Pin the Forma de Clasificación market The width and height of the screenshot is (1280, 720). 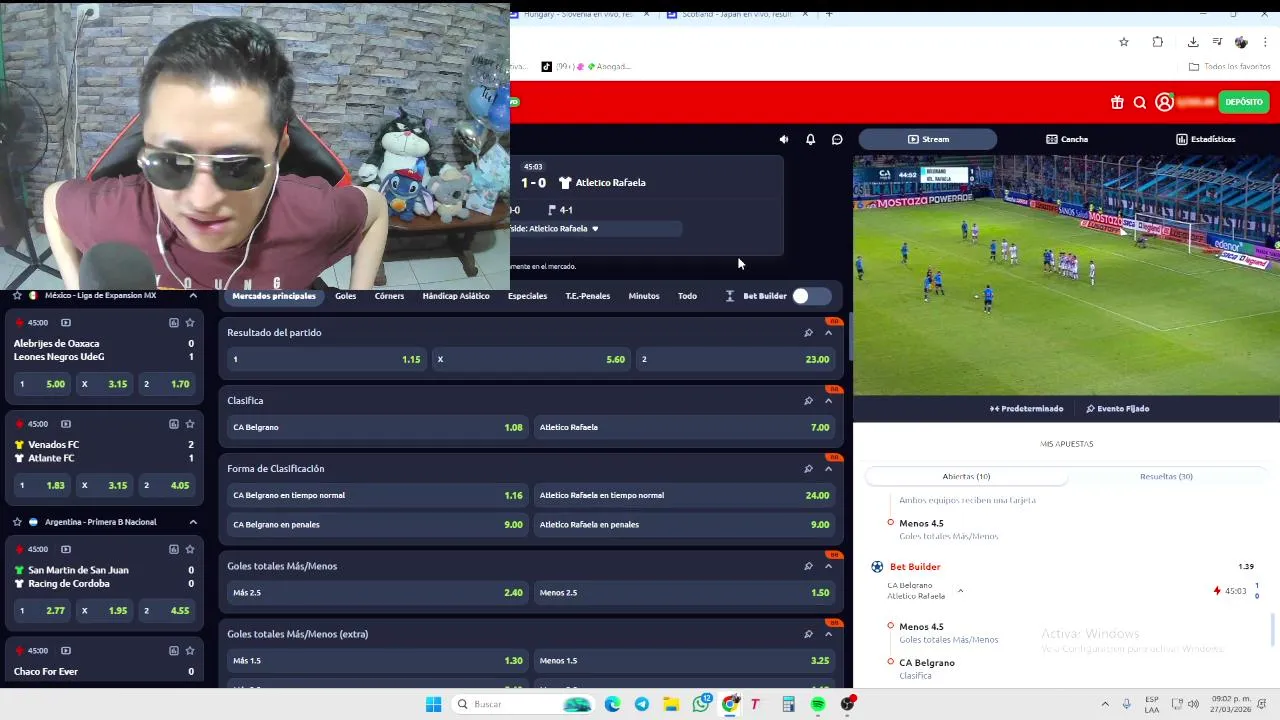808,469
